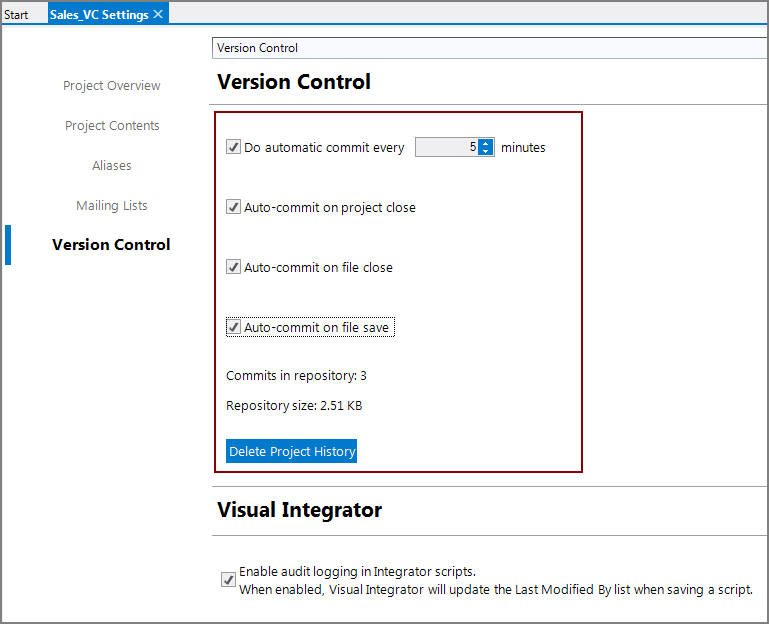Screen dimensions: 769x624
Task: Disable Auto-commit on project close
Action: [234, 207]
